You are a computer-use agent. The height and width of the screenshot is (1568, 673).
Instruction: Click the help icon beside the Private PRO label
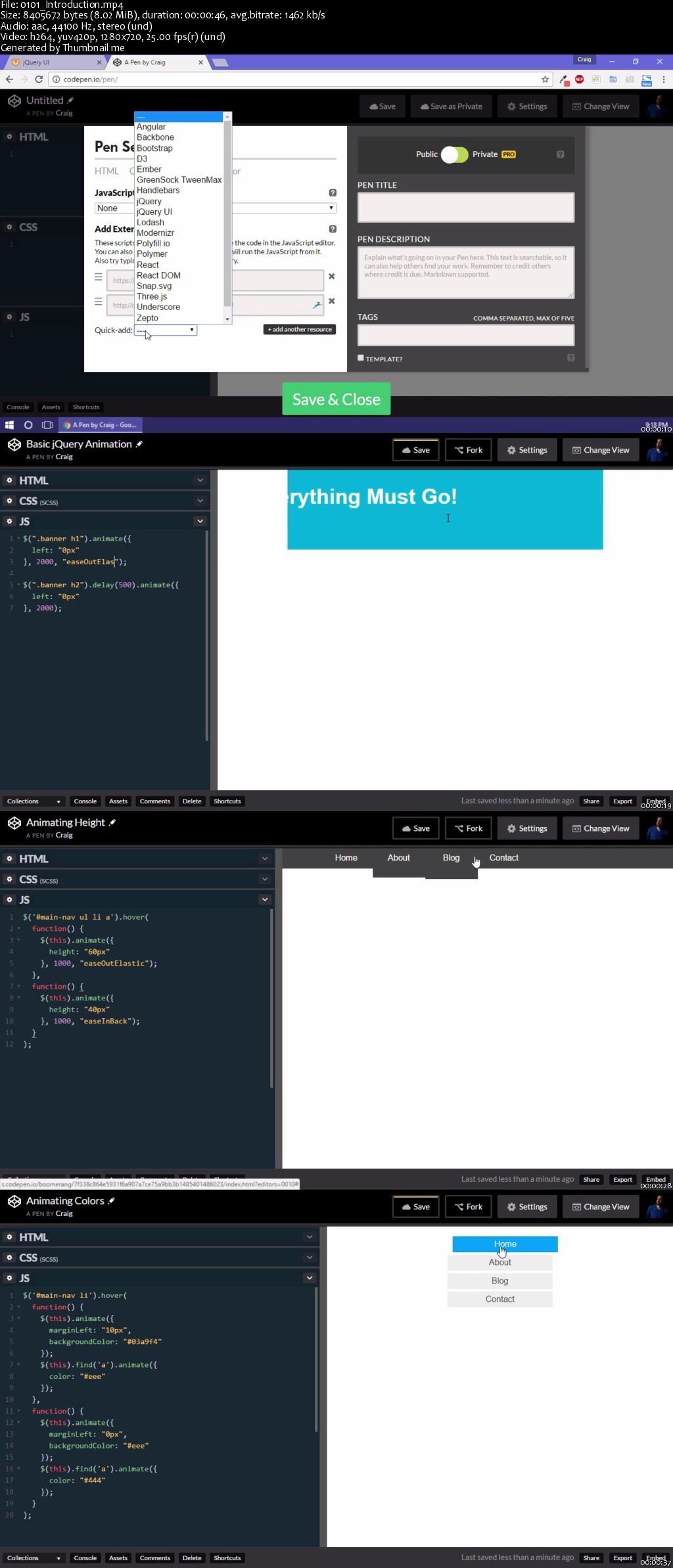click(561, 154)
